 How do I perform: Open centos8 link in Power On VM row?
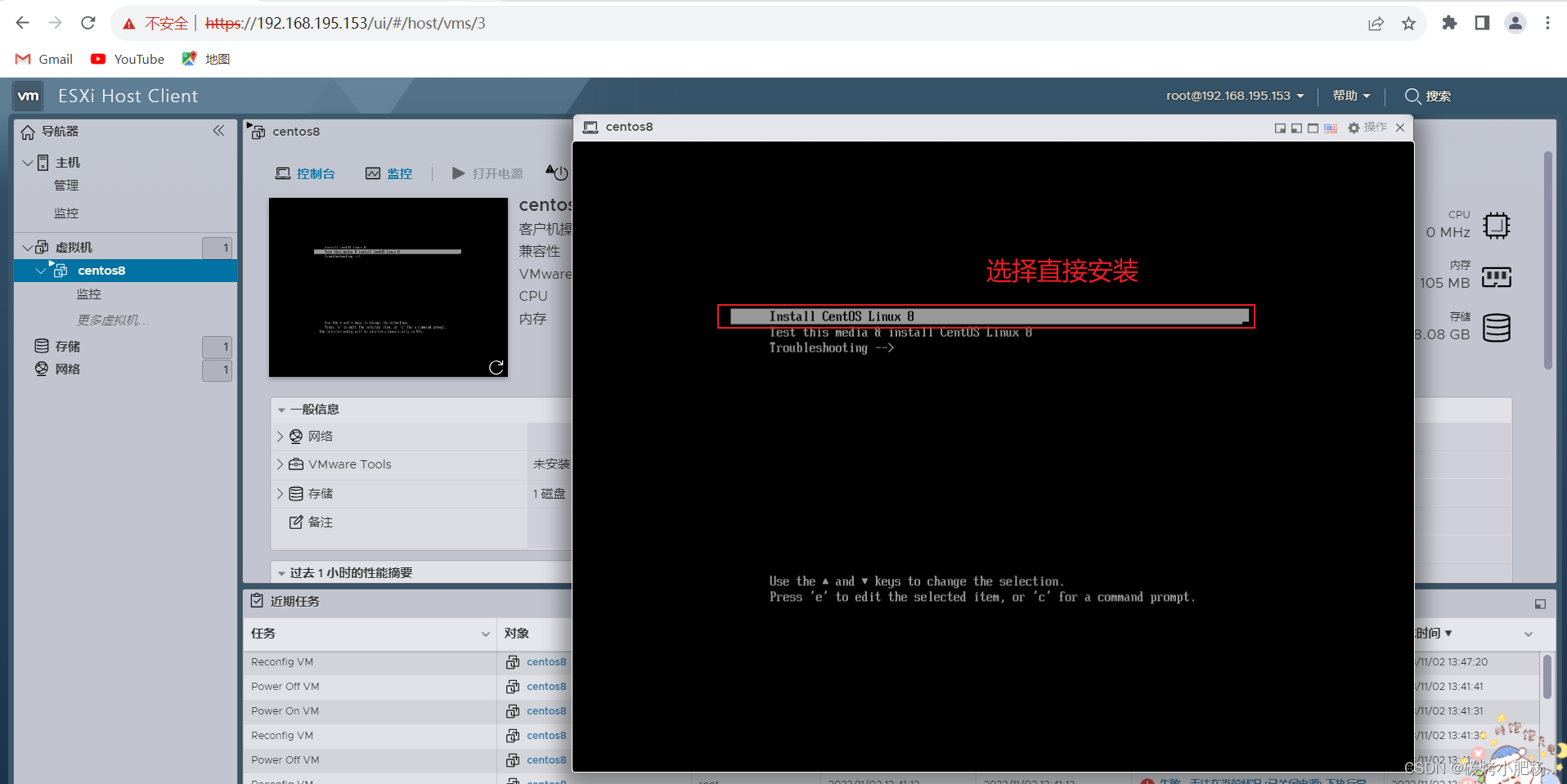tap(546, 711)
